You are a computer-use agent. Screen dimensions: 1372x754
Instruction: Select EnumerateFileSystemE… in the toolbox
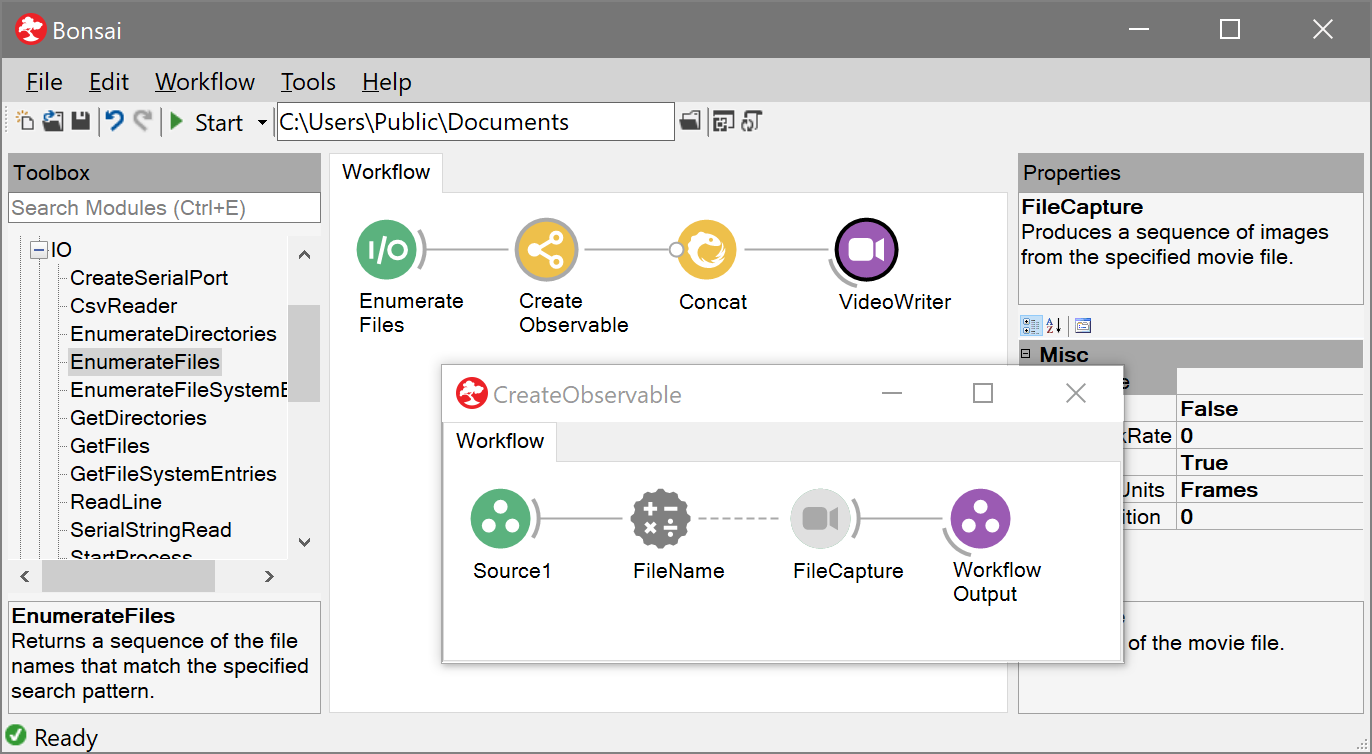coord(179,390)
